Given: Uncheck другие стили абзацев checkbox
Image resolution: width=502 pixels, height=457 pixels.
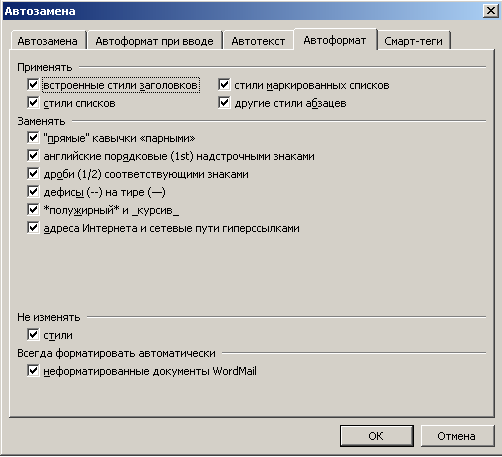Looking at the screenshot, I should 224,103.
